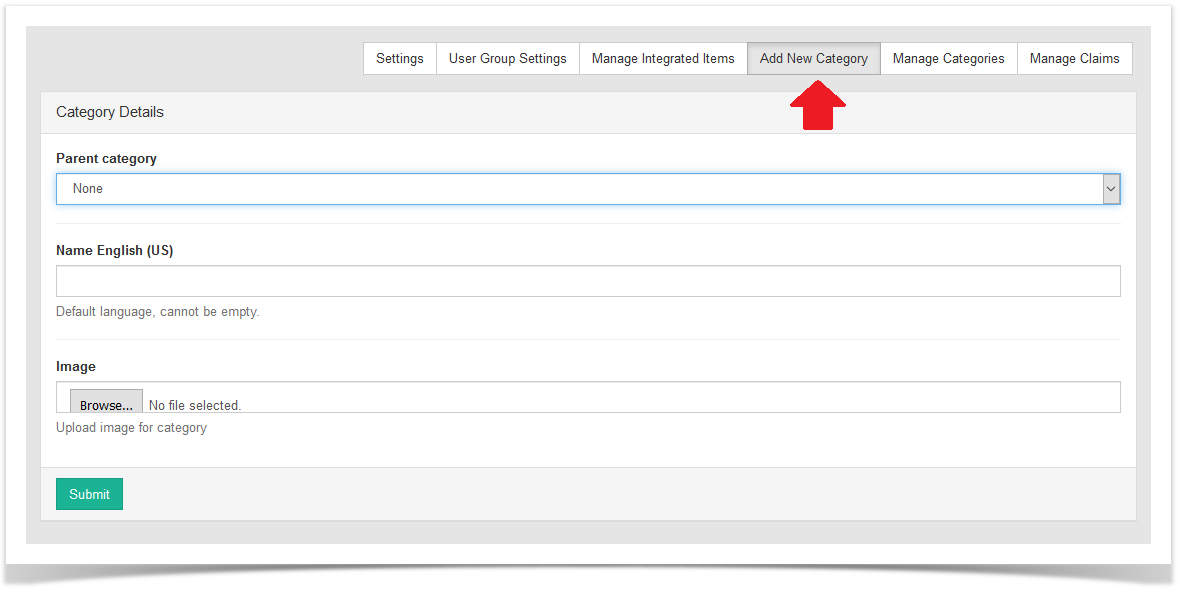This screenshot has height=593, width=1185.
Task: Open the Manage Categories tab
Action: pyautogui.click(x=948, y=59)
